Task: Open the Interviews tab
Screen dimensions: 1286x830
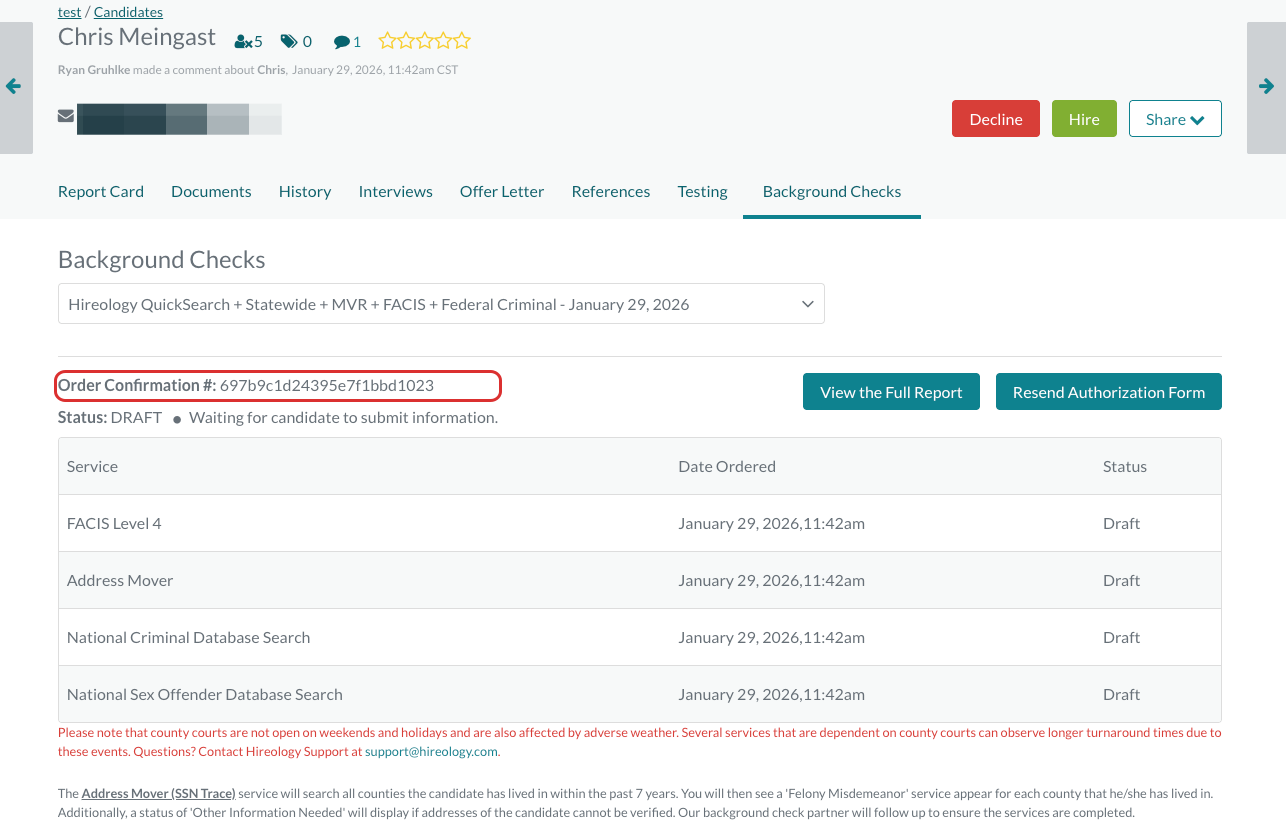Action: 396,191
